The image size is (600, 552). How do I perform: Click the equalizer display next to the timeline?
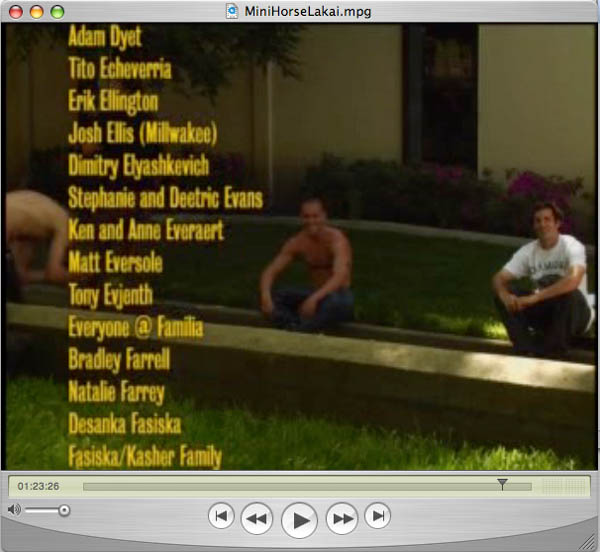[x=565, y=487]
